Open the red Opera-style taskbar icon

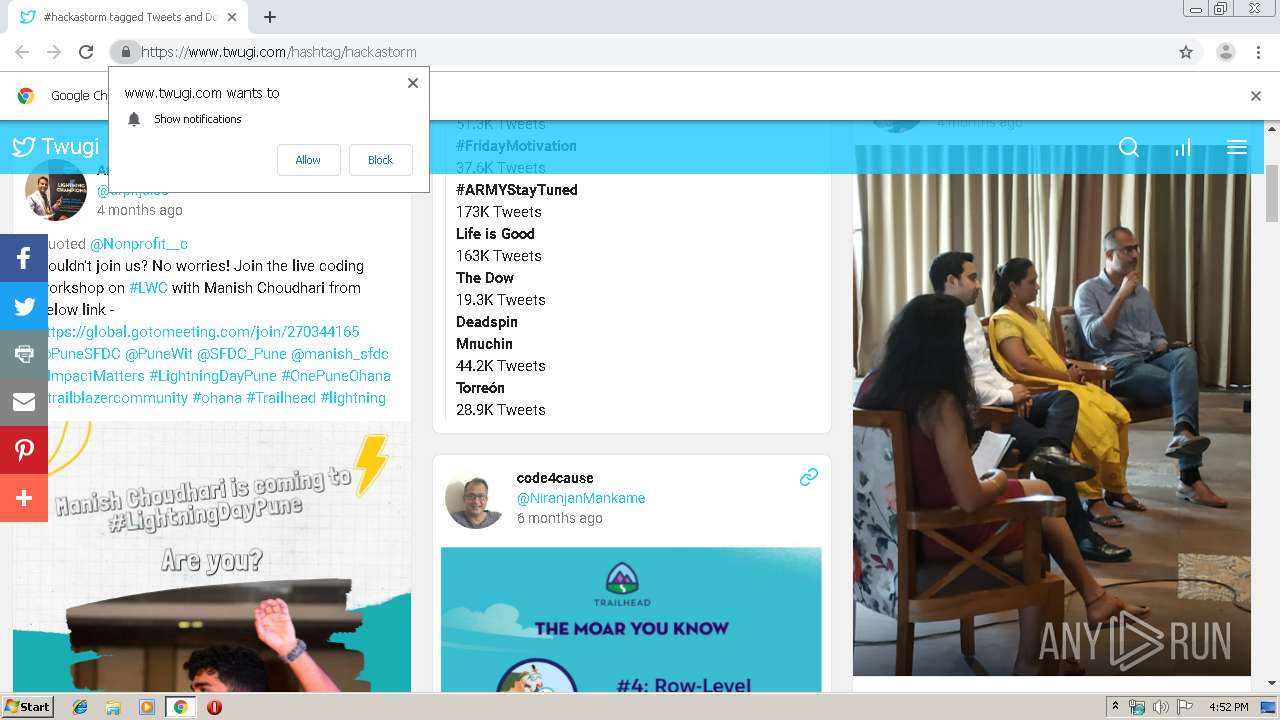(x=214, y=707)
